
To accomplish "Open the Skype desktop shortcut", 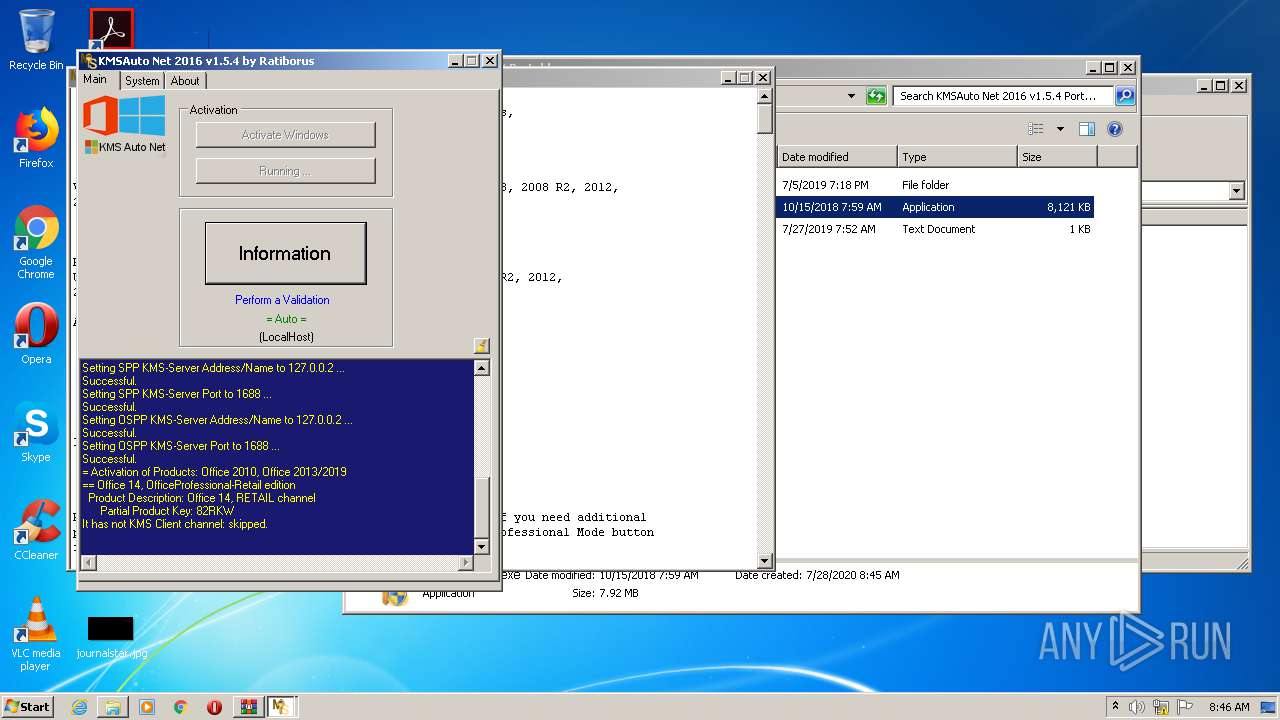I will (x=36, y=432).
